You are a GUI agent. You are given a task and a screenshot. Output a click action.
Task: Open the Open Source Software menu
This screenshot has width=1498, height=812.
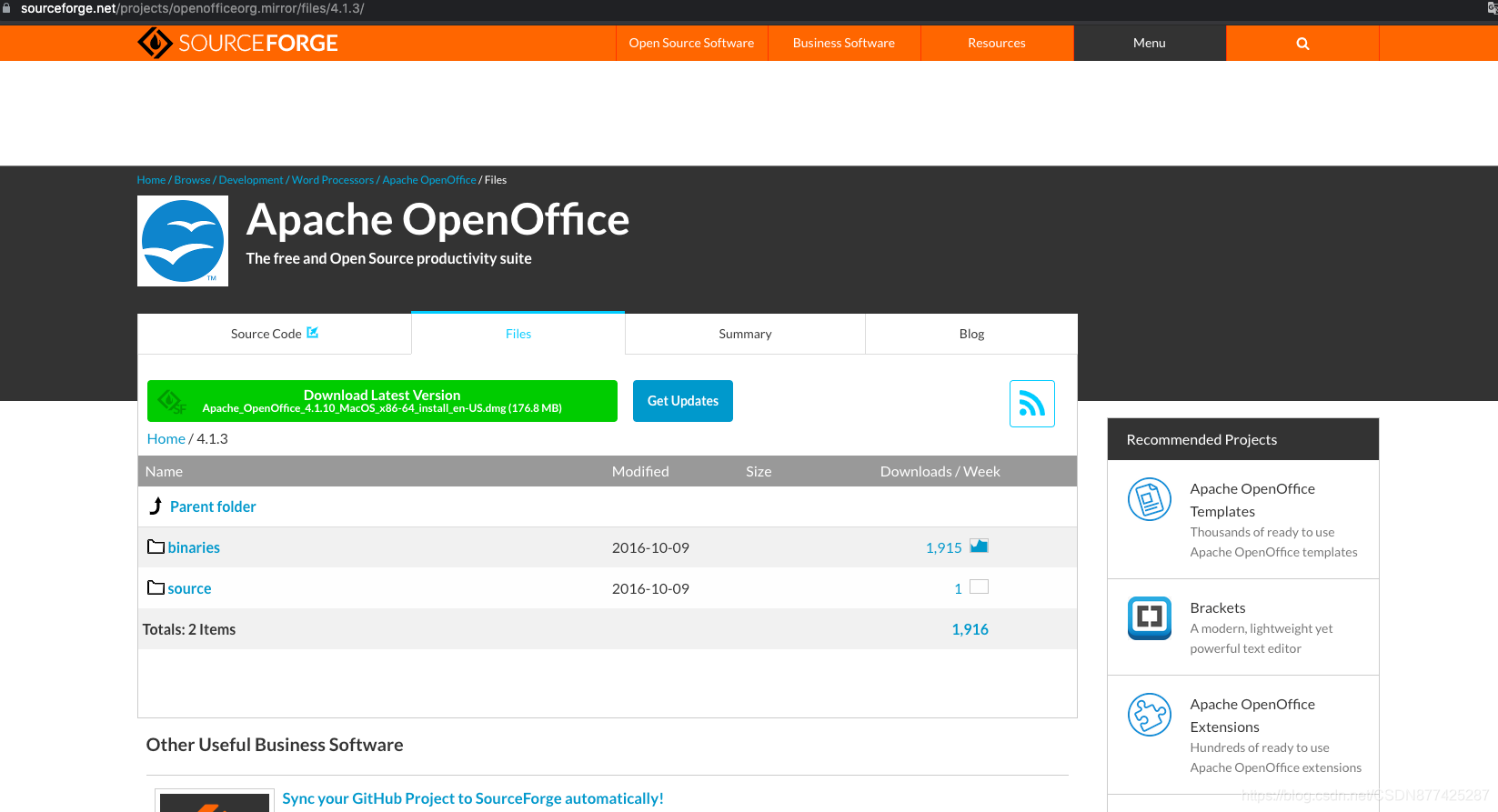click(x=691, y=43)
